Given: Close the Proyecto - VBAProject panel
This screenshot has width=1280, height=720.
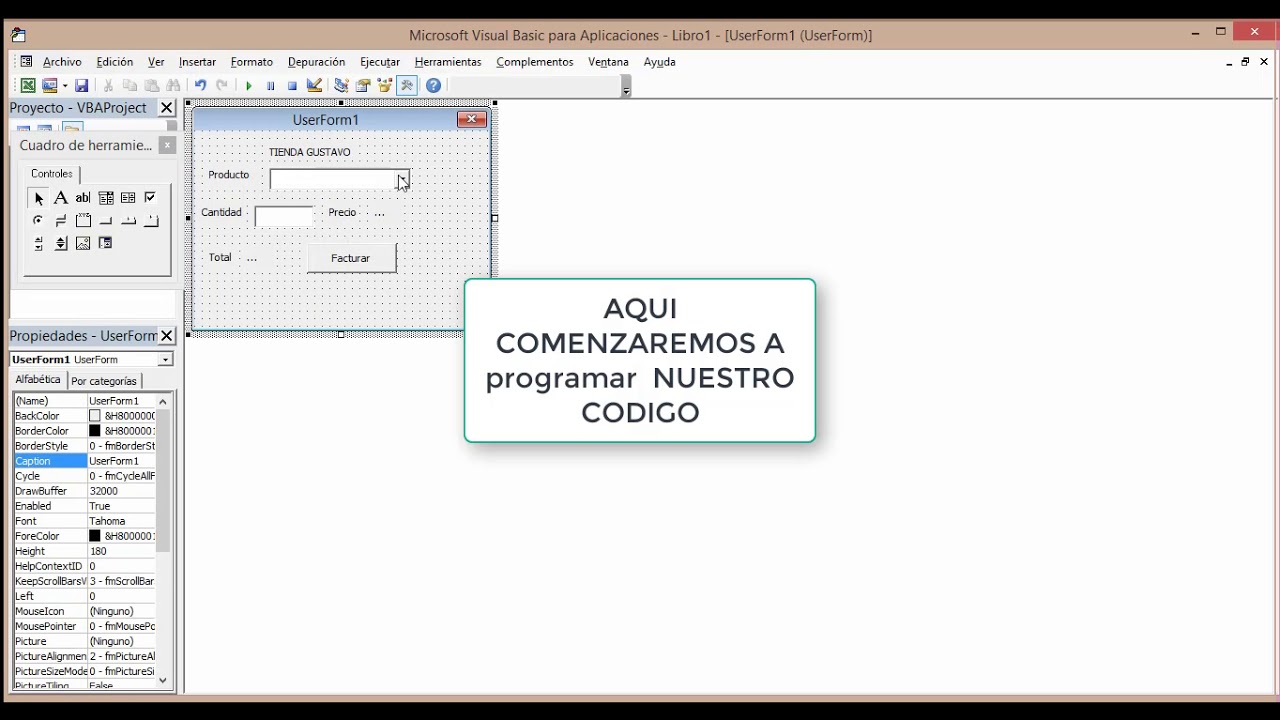Looking at the screenshot, I should tap(167, 108).
